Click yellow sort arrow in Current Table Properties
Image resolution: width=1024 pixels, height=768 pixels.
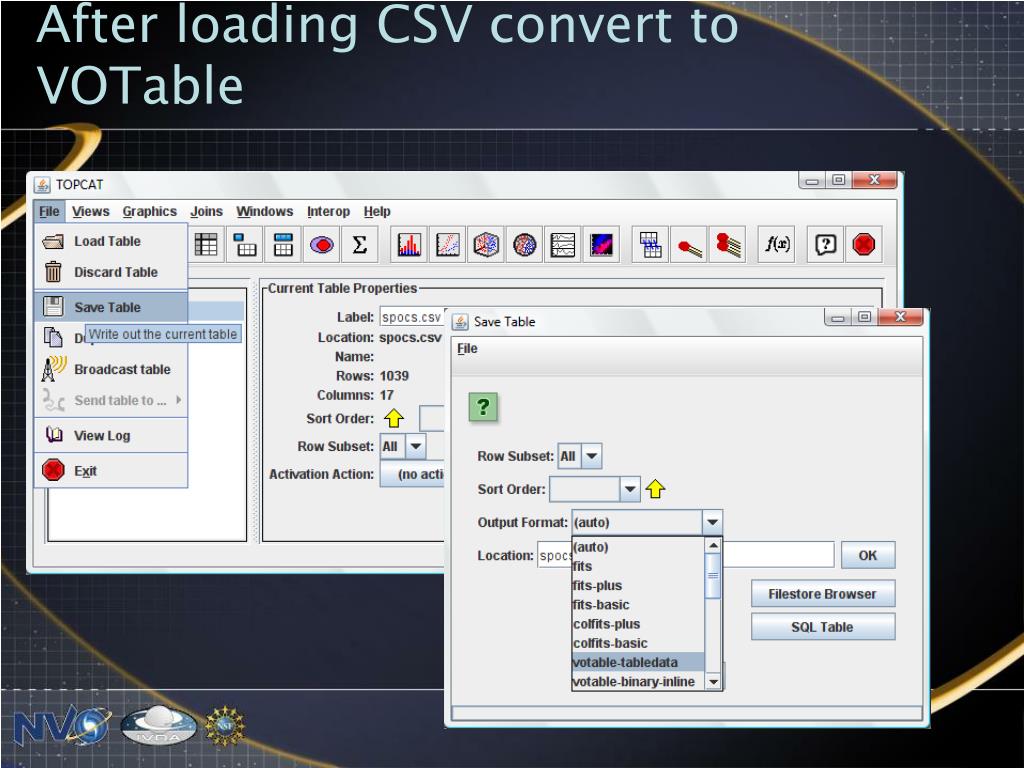coord(394,418)
